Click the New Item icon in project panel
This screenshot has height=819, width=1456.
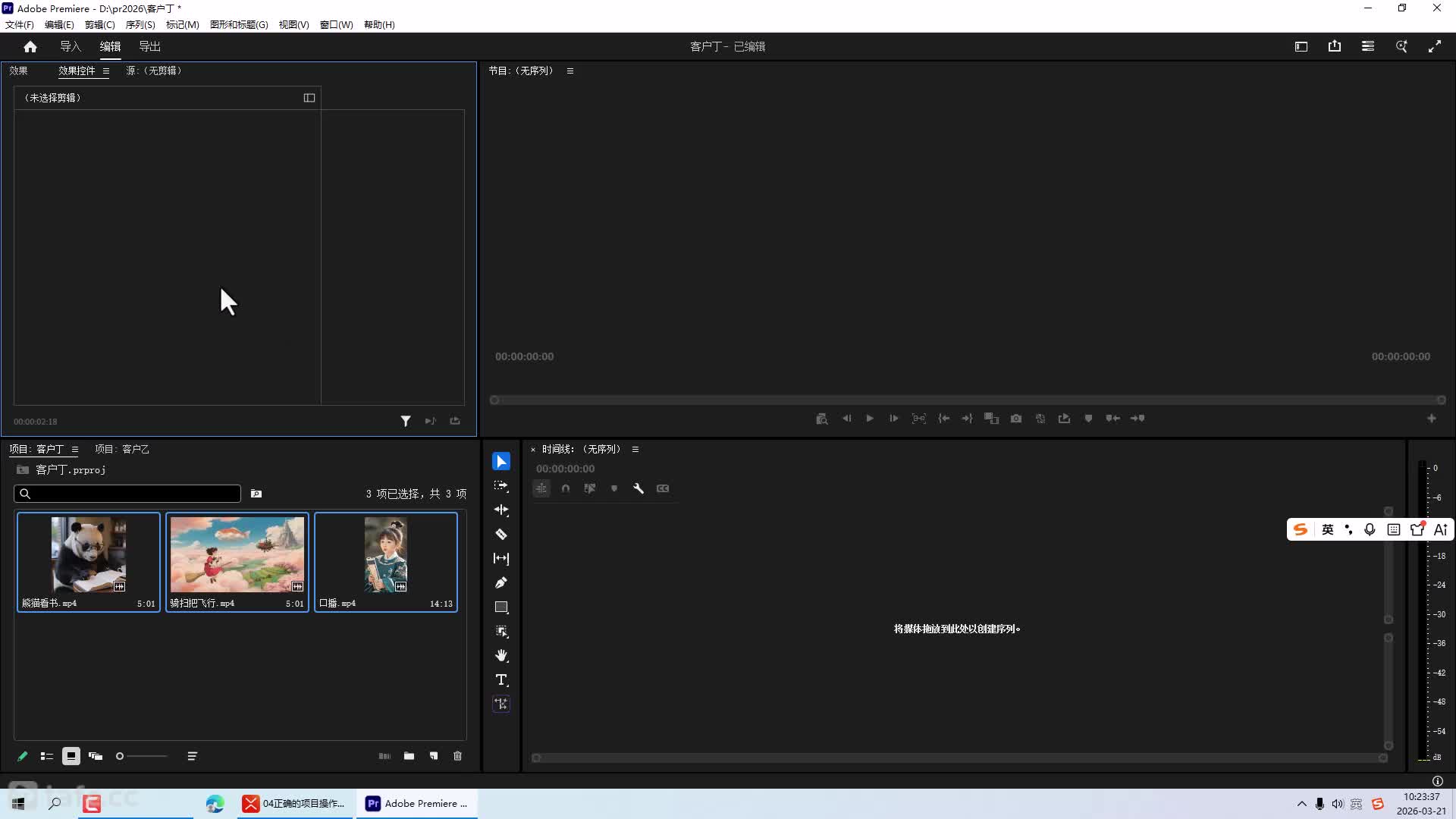[x=434, y=756]
